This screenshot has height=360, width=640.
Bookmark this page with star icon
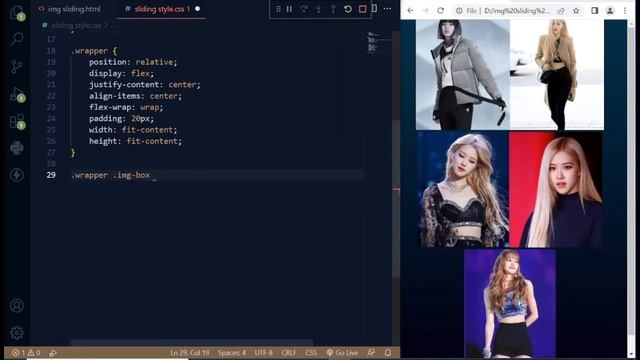pos(576,11)
